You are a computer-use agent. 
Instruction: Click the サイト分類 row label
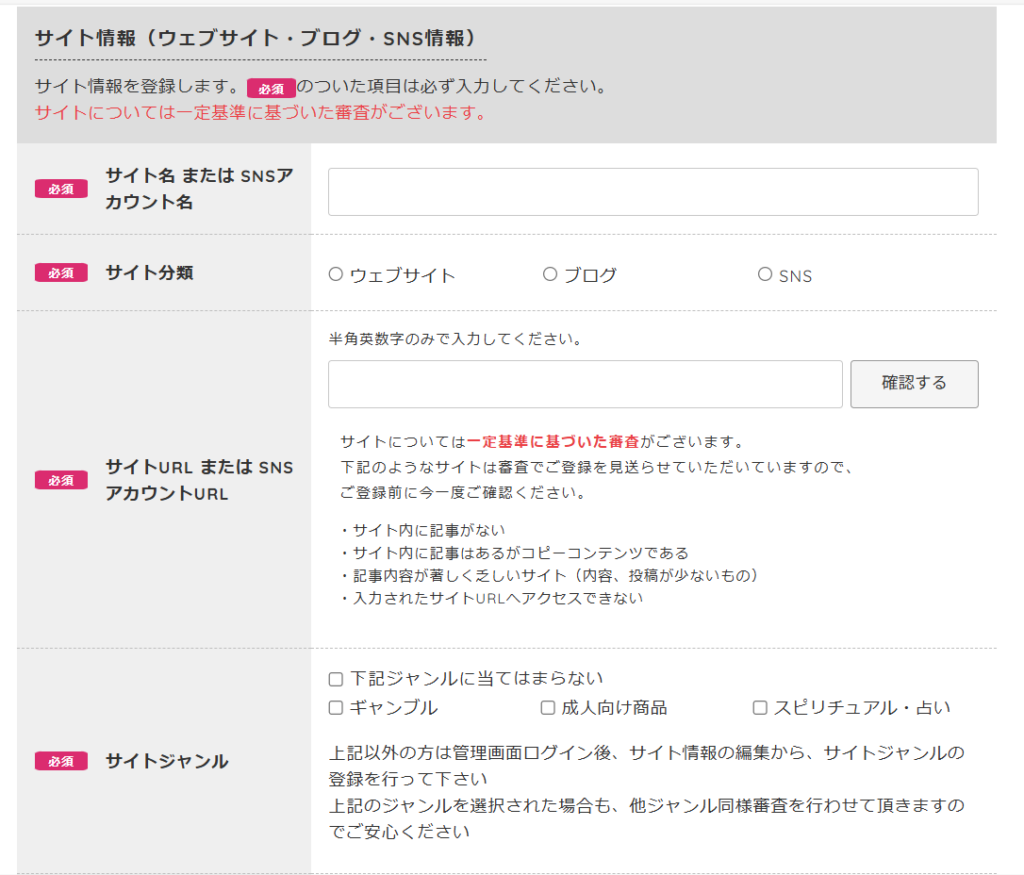(x=149, y=273)
